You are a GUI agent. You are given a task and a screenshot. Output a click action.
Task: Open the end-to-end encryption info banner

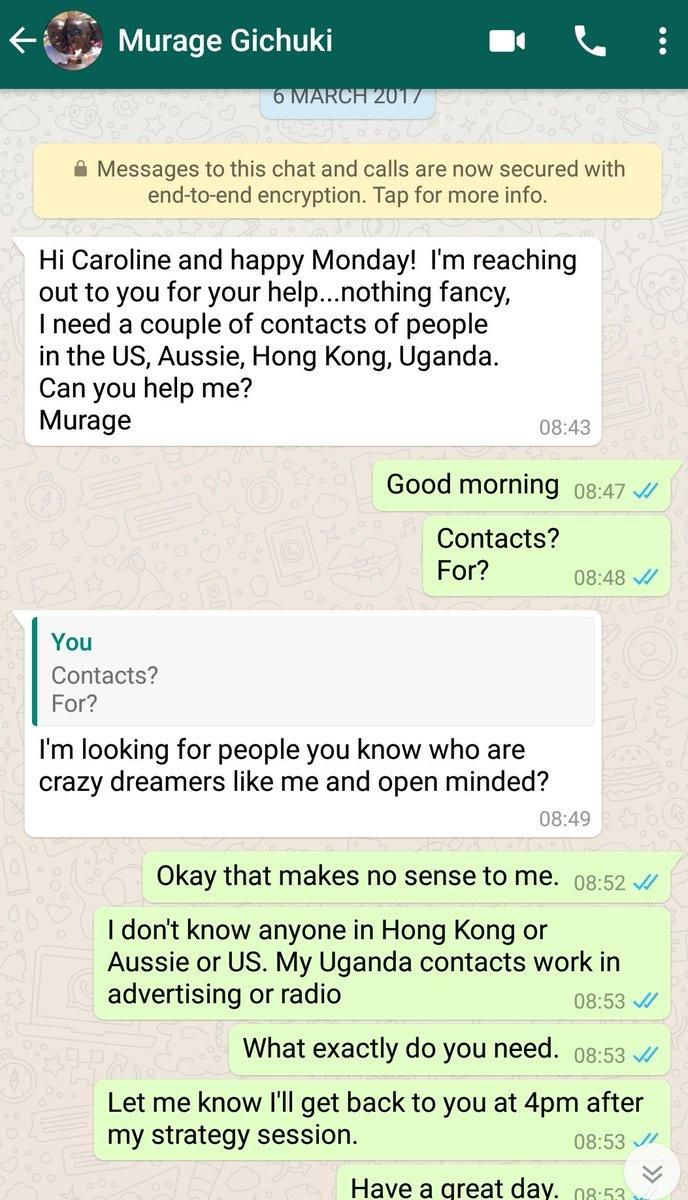347,182
